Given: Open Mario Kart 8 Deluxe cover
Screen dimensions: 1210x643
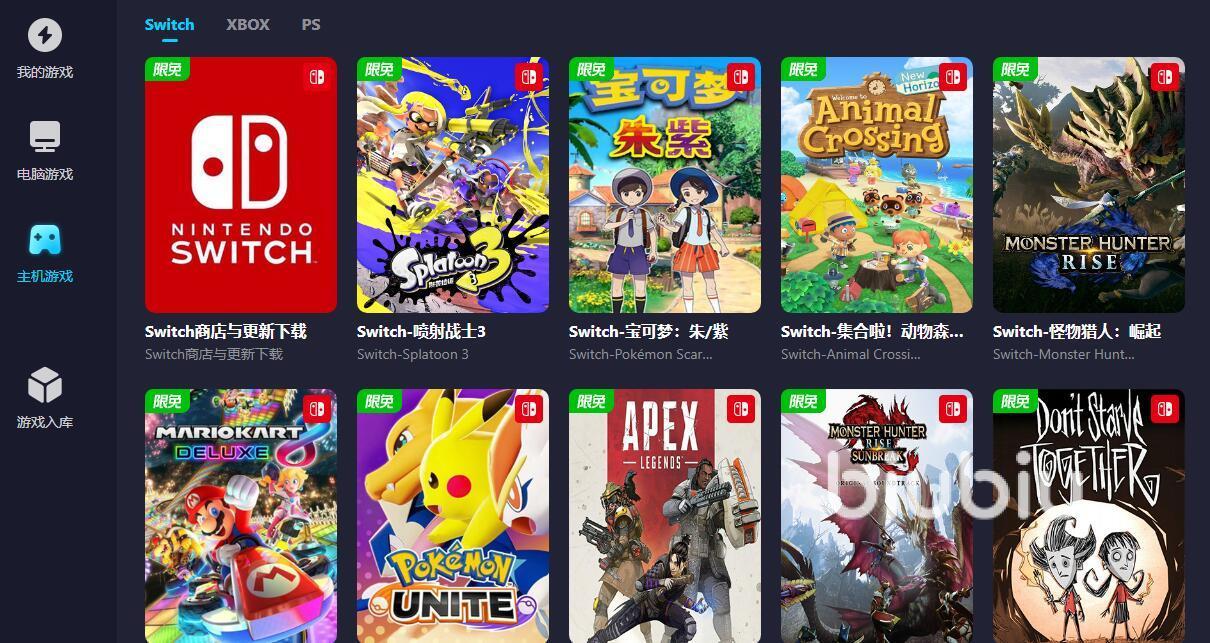Looking at the screenshot, I should tap(241, 516).
